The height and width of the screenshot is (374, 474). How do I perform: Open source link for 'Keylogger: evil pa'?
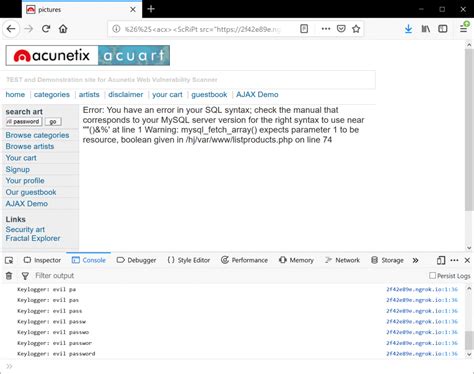click(422, 289)
